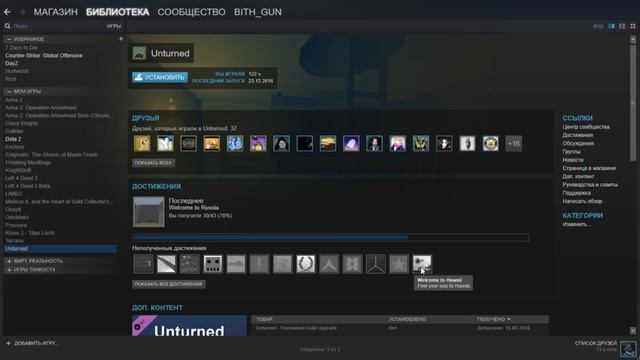Select the diagonal stripe locked achievement icon
The height and width of the screenshot is (360, 640).
(167, 264)
